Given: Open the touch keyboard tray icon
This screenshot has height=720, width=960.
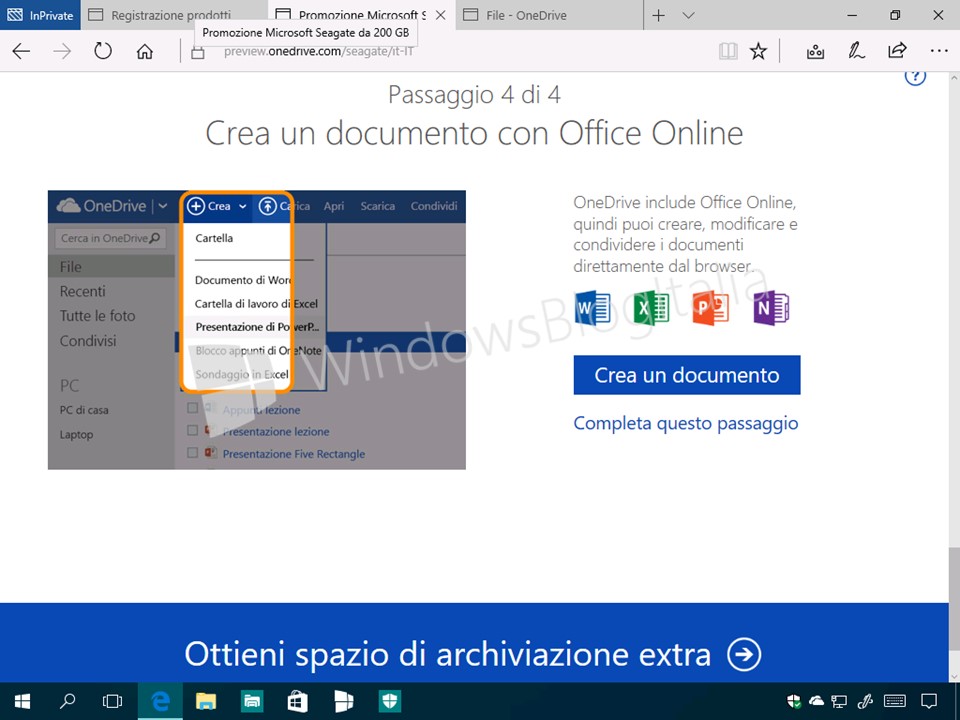Looking at the screenshot, I should coord(895,701).
